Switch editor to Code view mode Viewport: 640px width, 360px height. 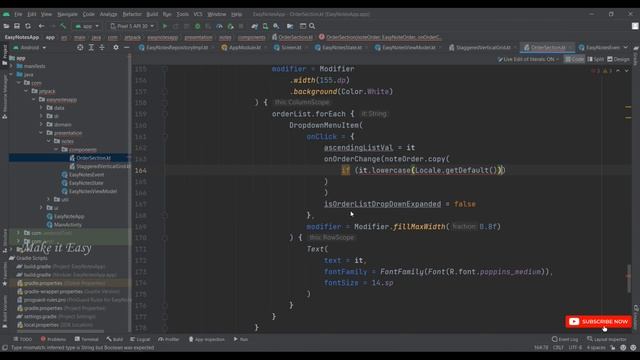574,59
